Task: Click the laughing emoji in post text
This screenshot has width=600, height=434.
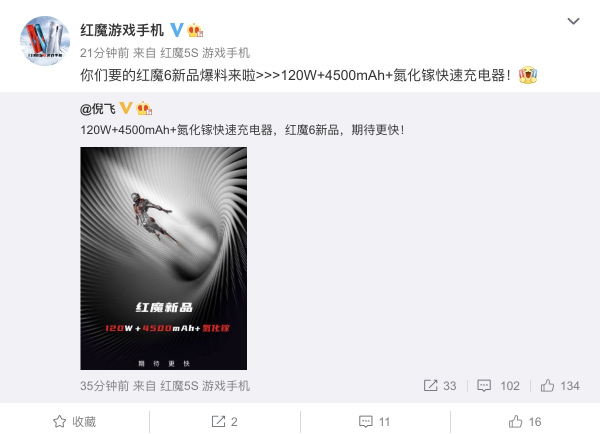Action: click(528, 75)
